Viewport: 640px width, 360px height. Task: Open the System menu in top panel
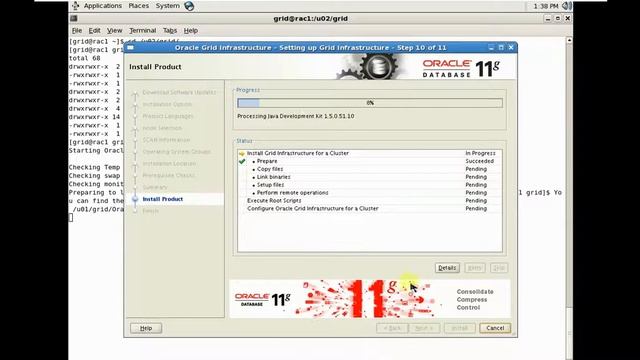click(x=167, y=6)
